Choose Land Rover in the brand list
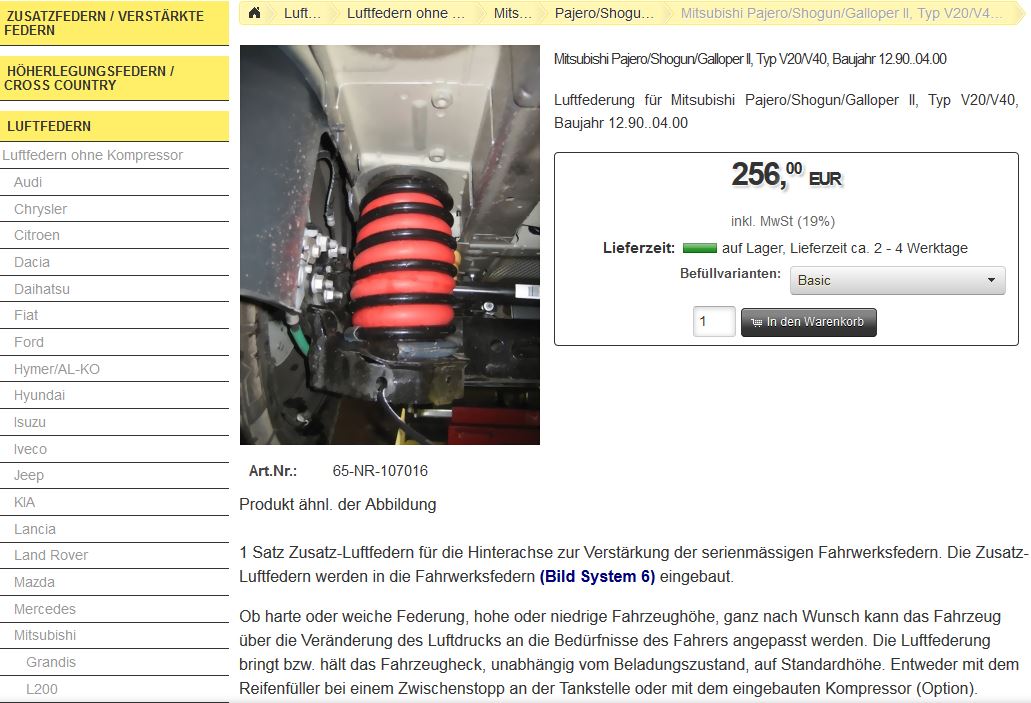Viewport: 1031px width, 703px height. (x=51, y=555)
